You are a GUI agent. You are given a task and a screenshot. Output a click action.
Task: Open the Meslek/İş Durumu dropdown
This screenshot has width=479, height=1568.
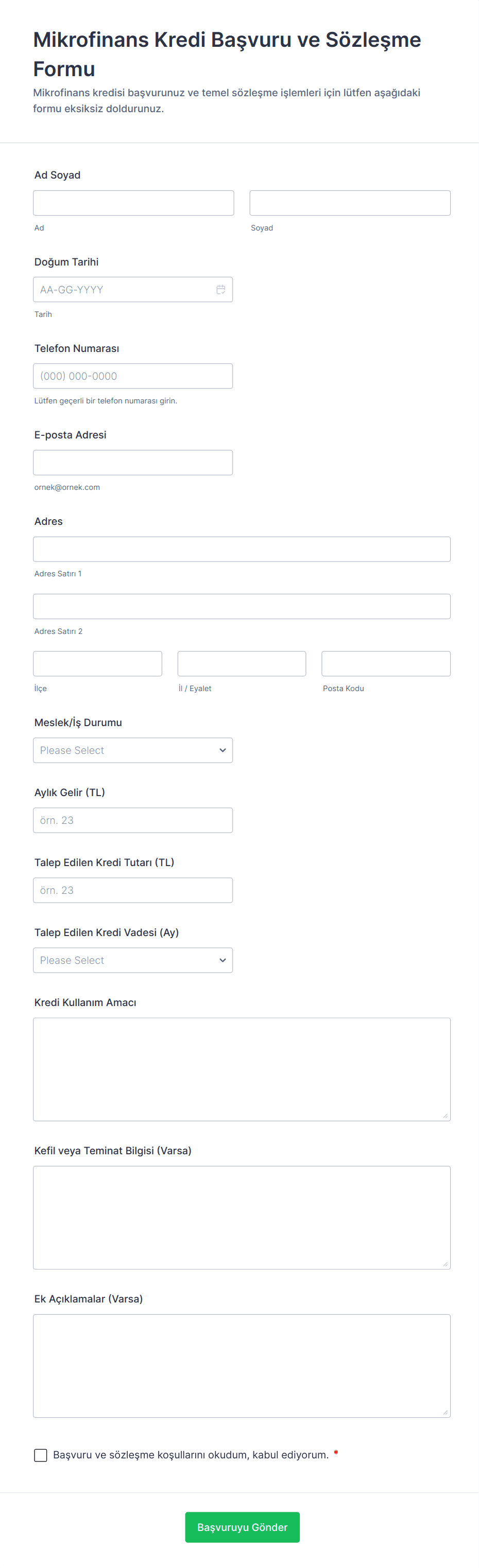tap(133, 750)
